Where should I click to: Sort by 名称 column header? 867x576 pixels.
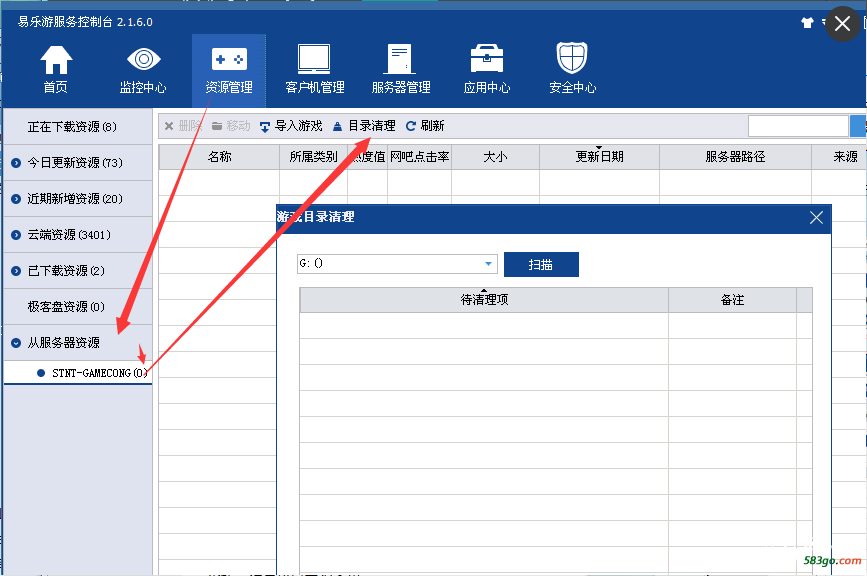tap(219, 157)
